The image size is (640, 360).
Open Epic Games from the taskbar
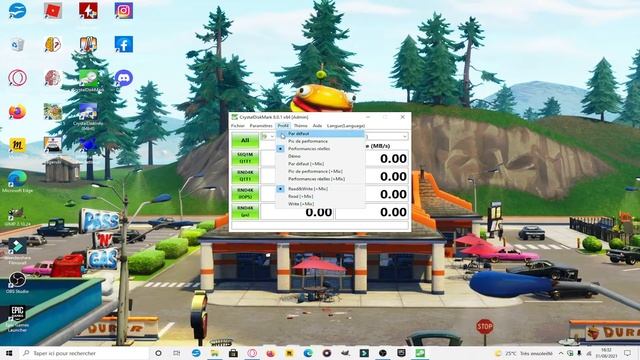(402, 353)
